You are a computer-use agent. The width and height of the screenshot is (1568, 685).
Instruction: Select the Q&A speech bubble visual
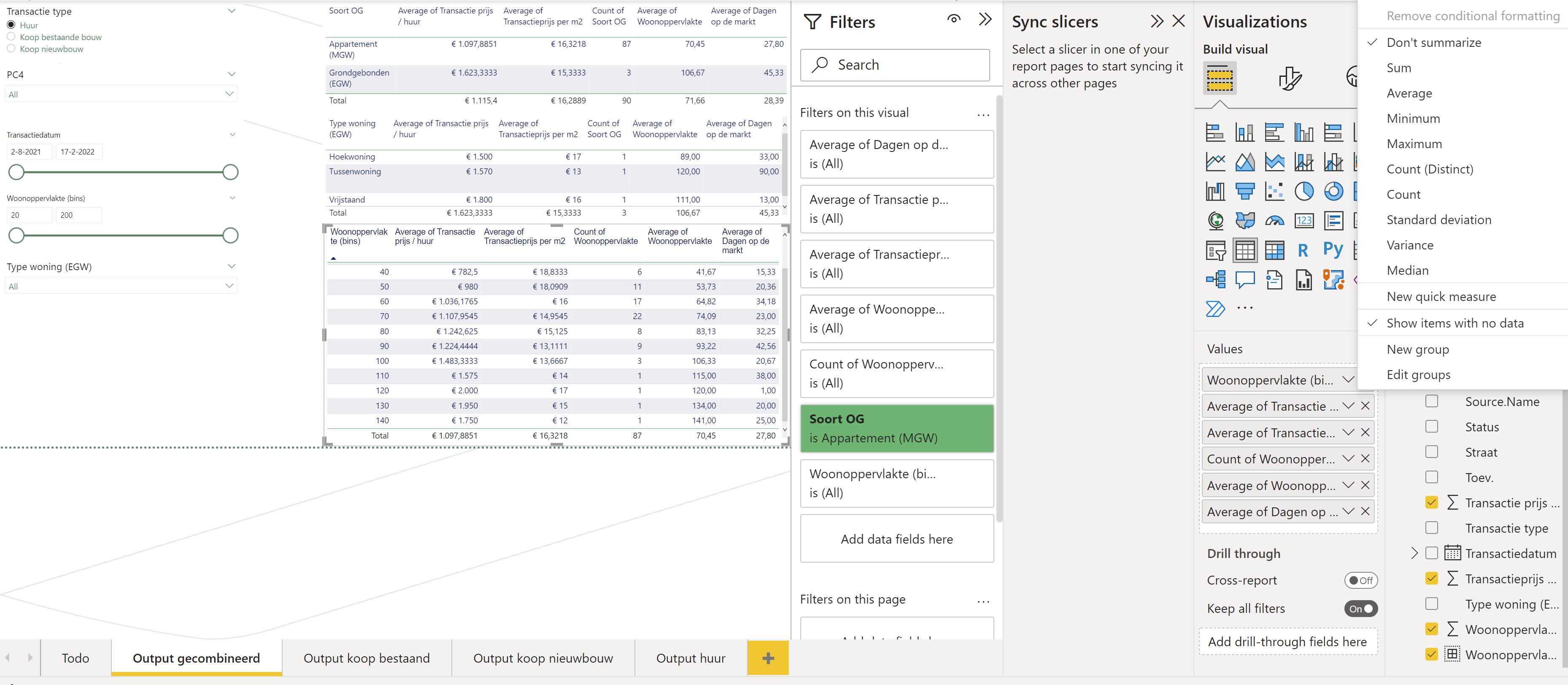coord(1245,280)
